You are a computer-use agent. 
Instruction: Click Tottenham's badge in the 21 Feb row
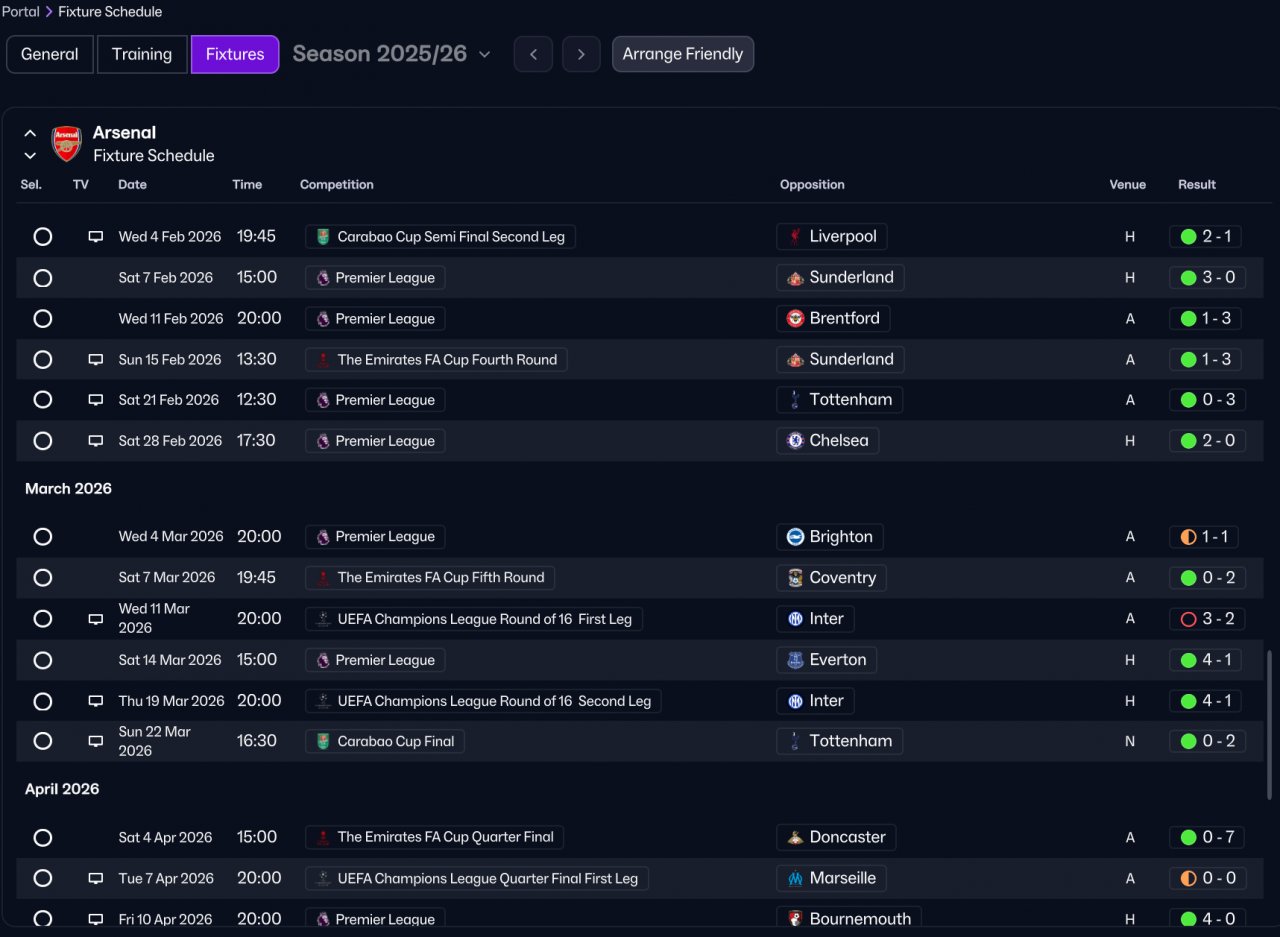coord(795,400)
